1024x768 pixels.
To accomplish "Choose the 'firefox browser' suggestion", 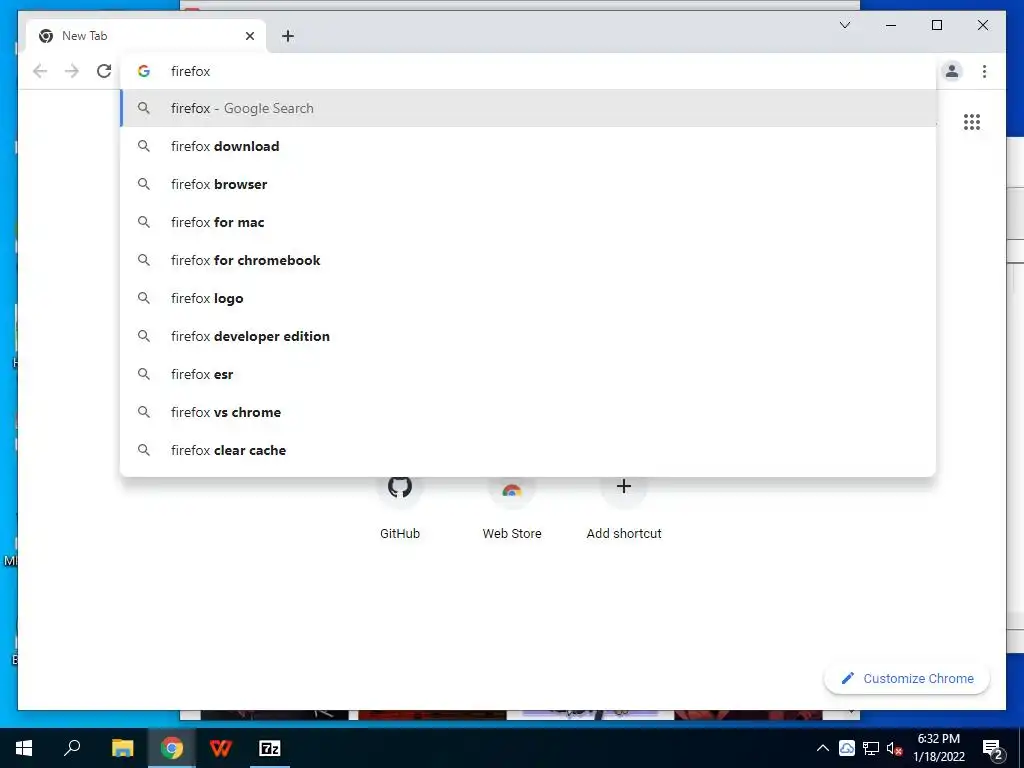I will (528, 184).
